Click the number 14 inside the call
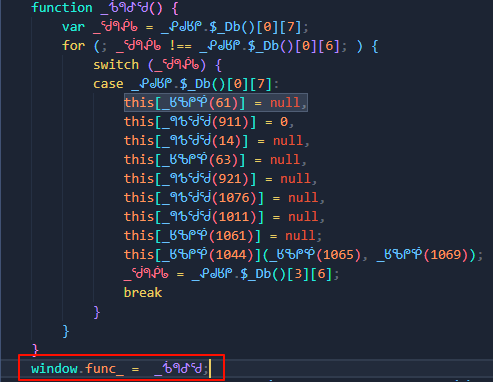The height and width of the screenshot is (382, 493). (227, 141)
